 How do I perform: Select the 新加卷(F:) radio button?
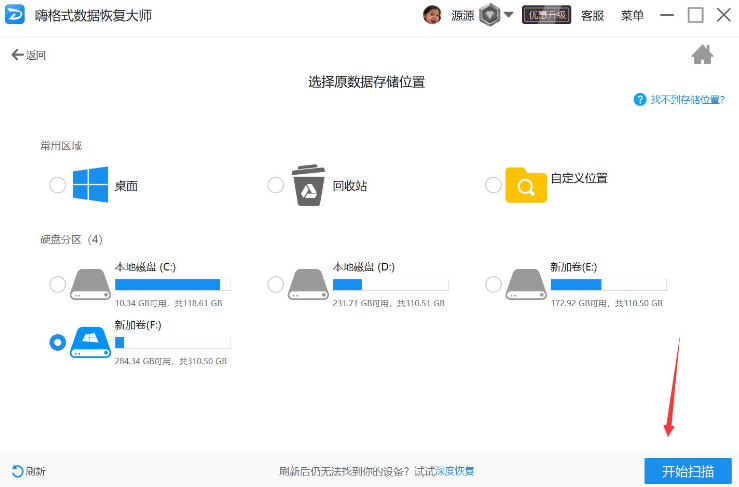tap(58, 342)
